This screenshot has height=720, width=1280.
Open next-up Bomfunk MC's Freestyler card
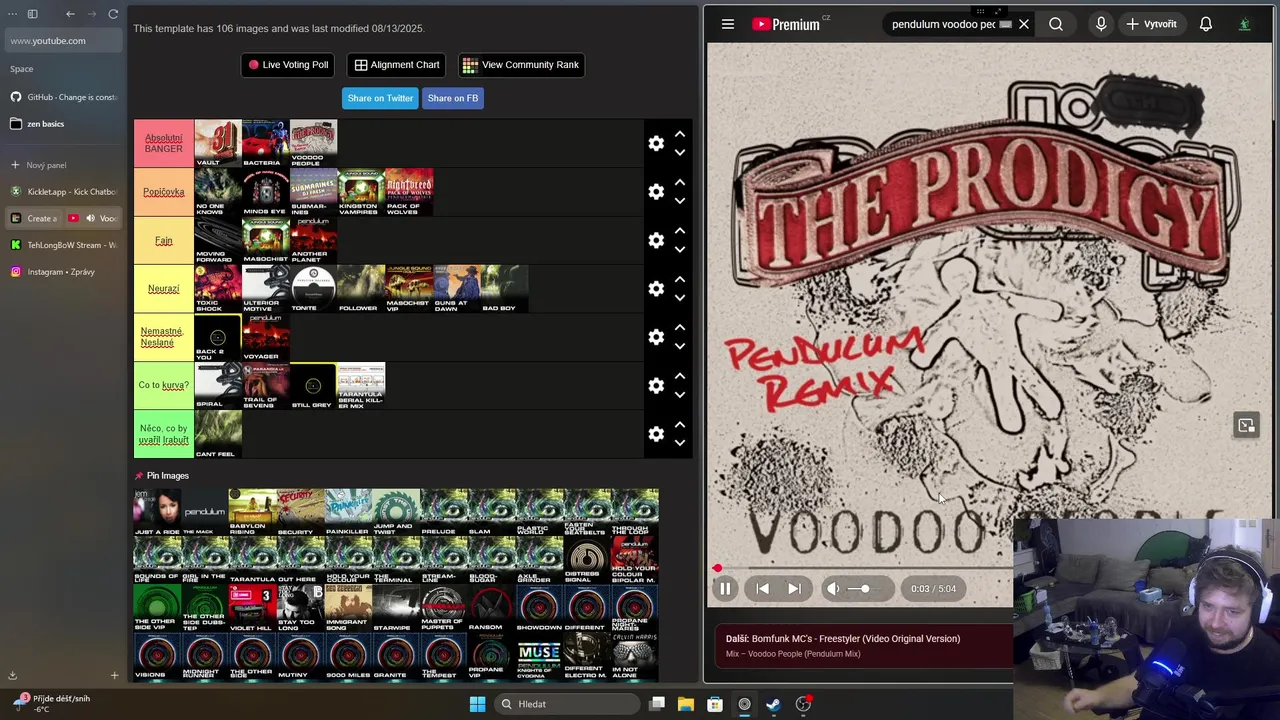(866, 646)
